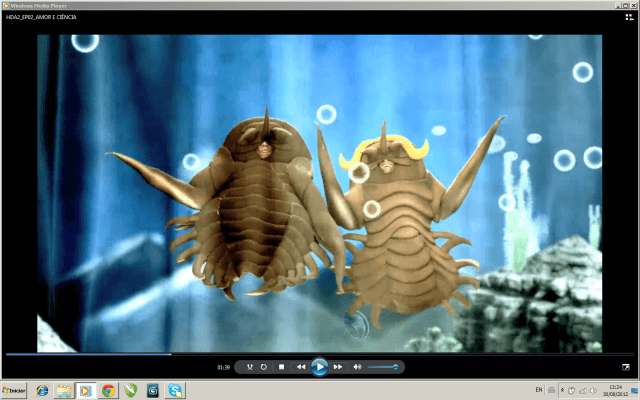
Task: Click the fast forward next button
Action: point(338,367)
